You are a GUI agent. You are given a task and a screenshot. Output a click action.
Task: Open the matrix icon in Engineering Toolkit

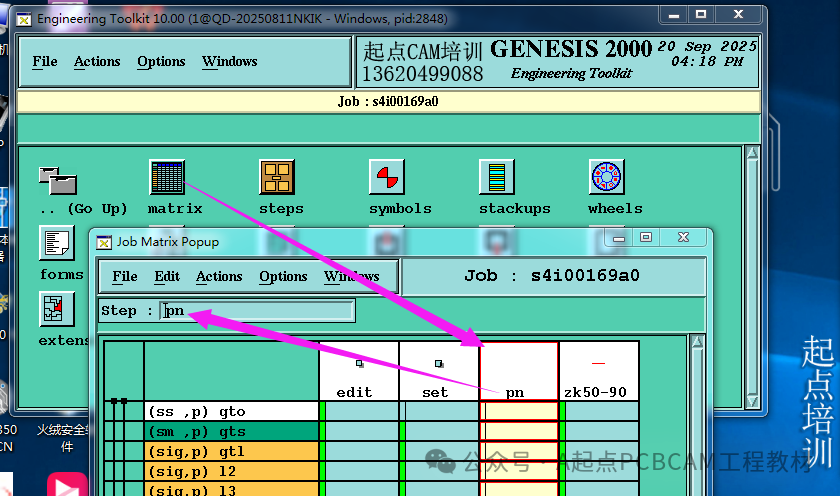coord(167,177)
